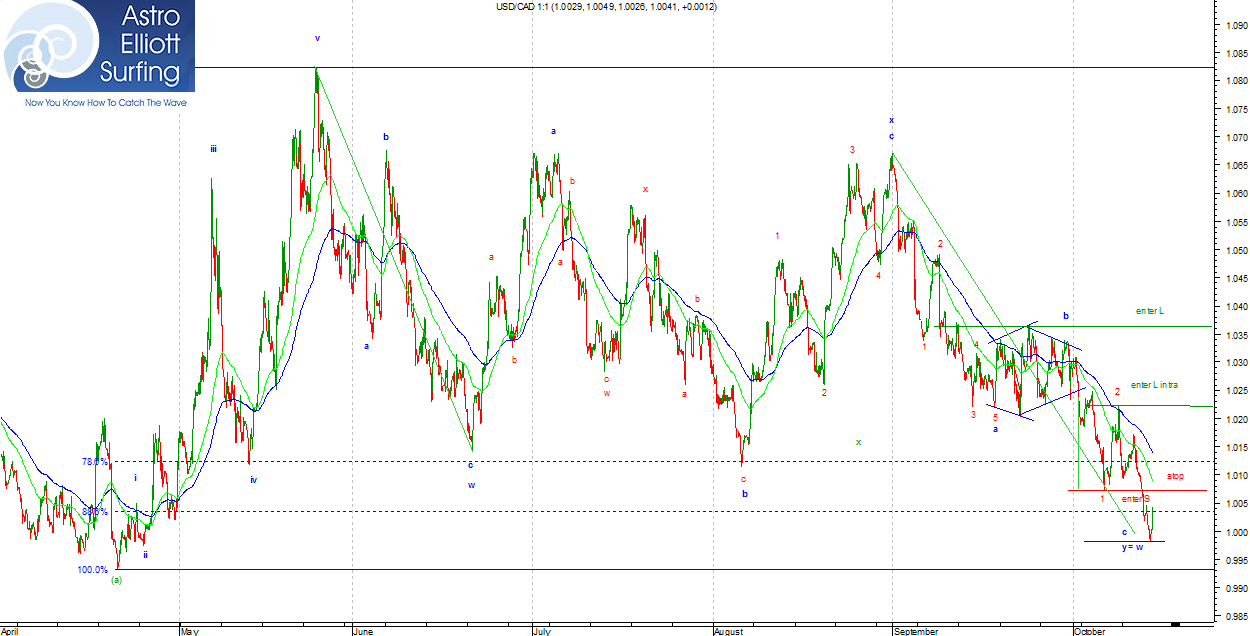Click the 'enter L intra' label
Viewport: 1250px width, 636px height.
point(1154,385)
